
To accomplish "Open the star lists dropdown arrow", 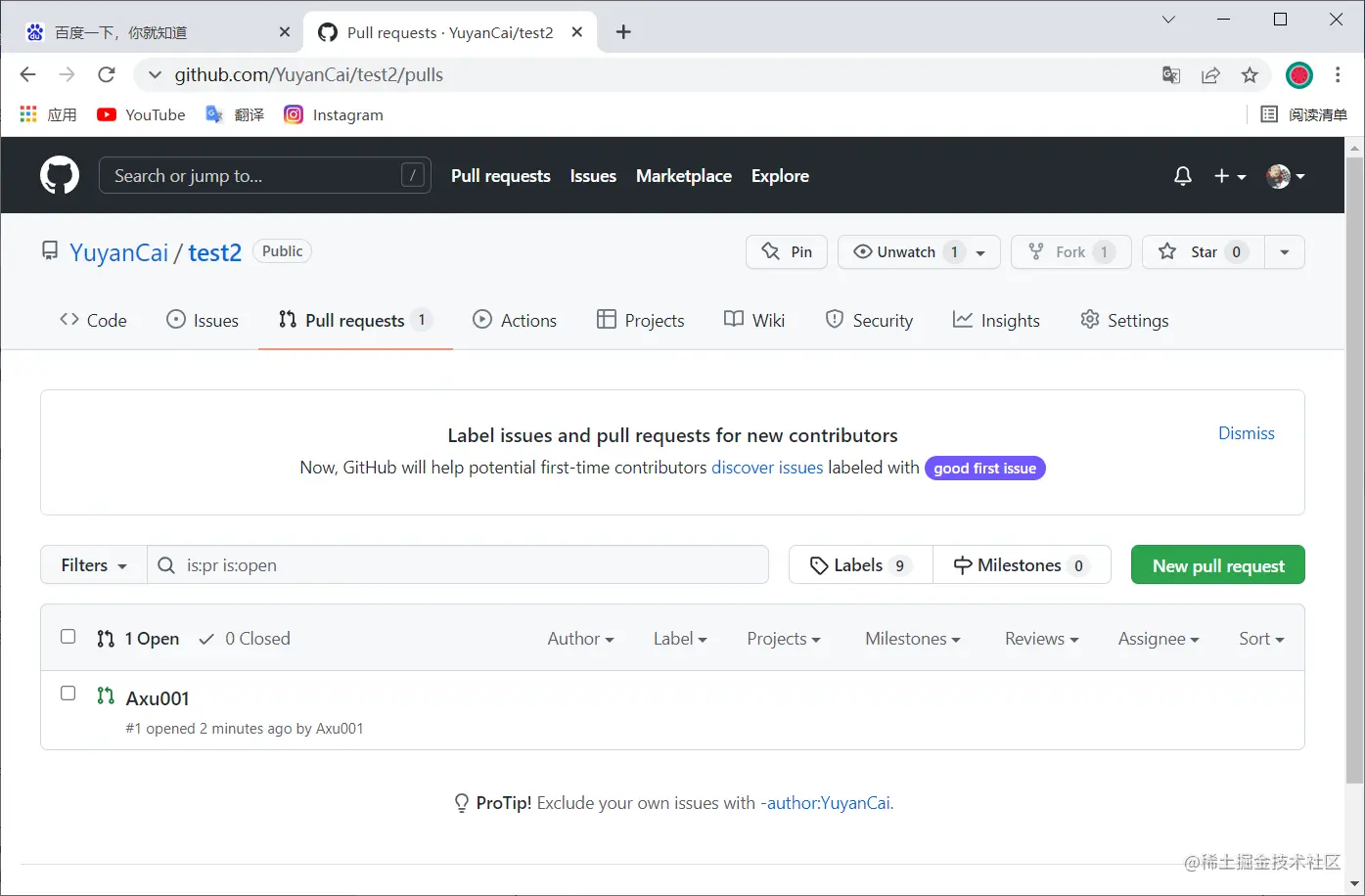I will coord(1285,252).
